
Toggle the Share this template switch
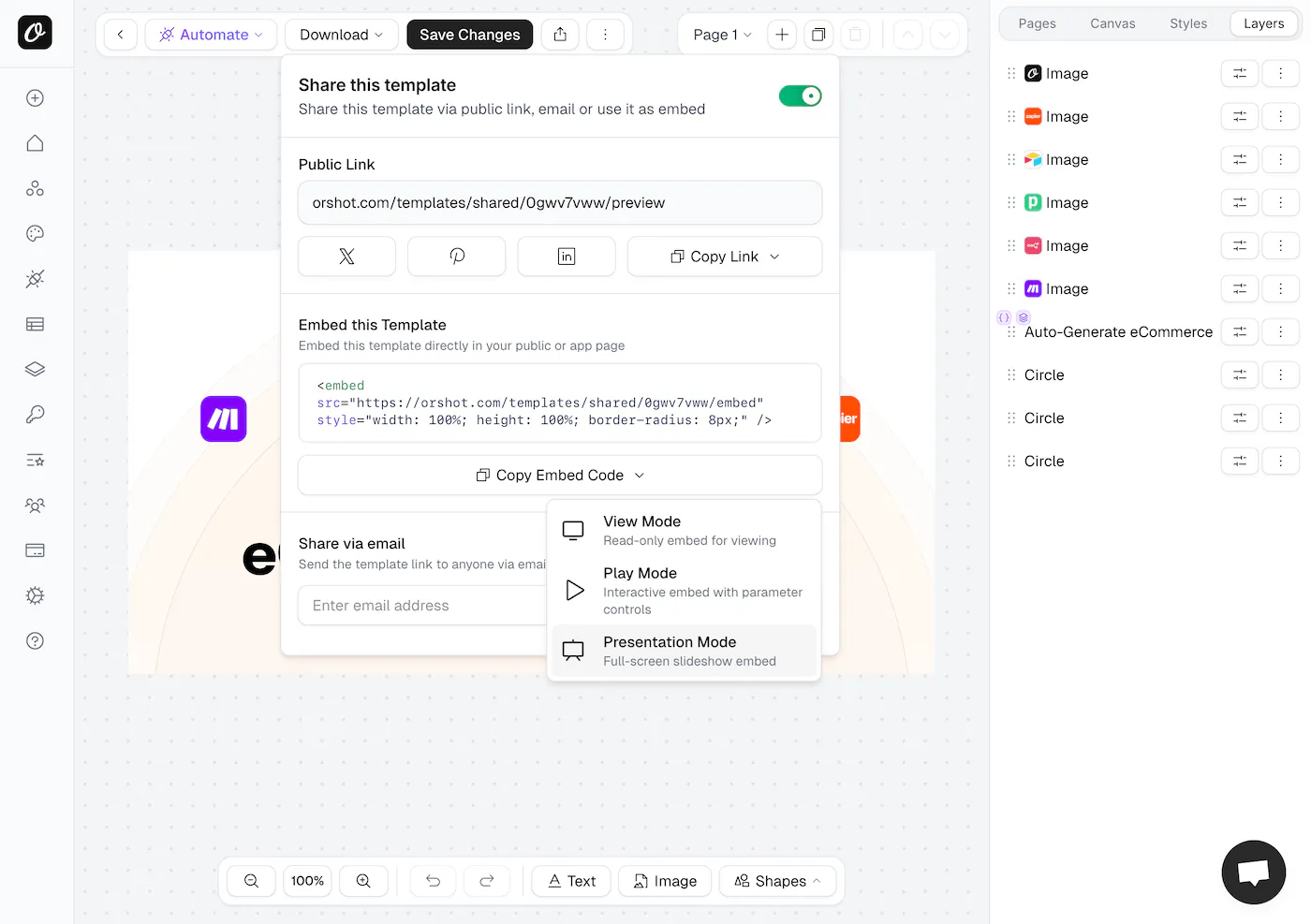click(801, 95)
